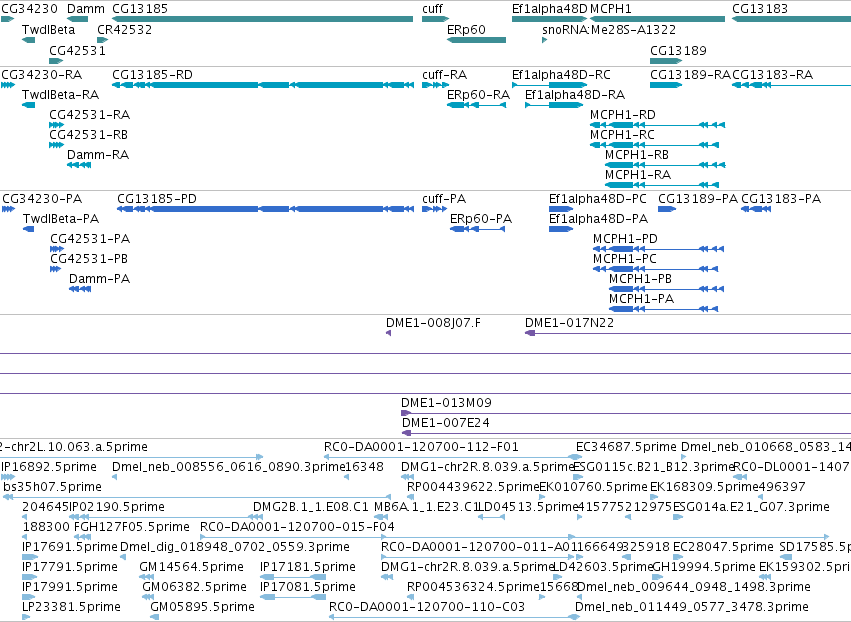Select the CG13185 gene label
Viewport: 851px width, 622px height.
tap(140, 9)
